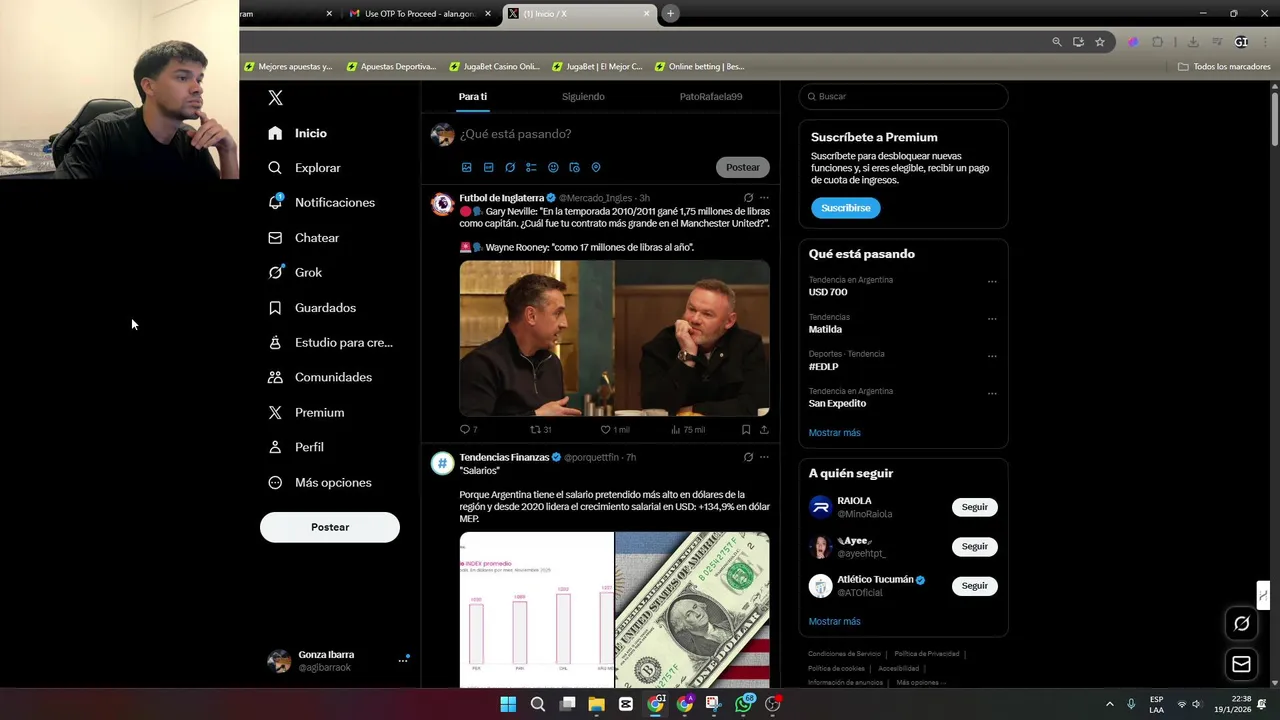Add an image to the post
Screen dimensions: 1280x720
click(466, 167)
